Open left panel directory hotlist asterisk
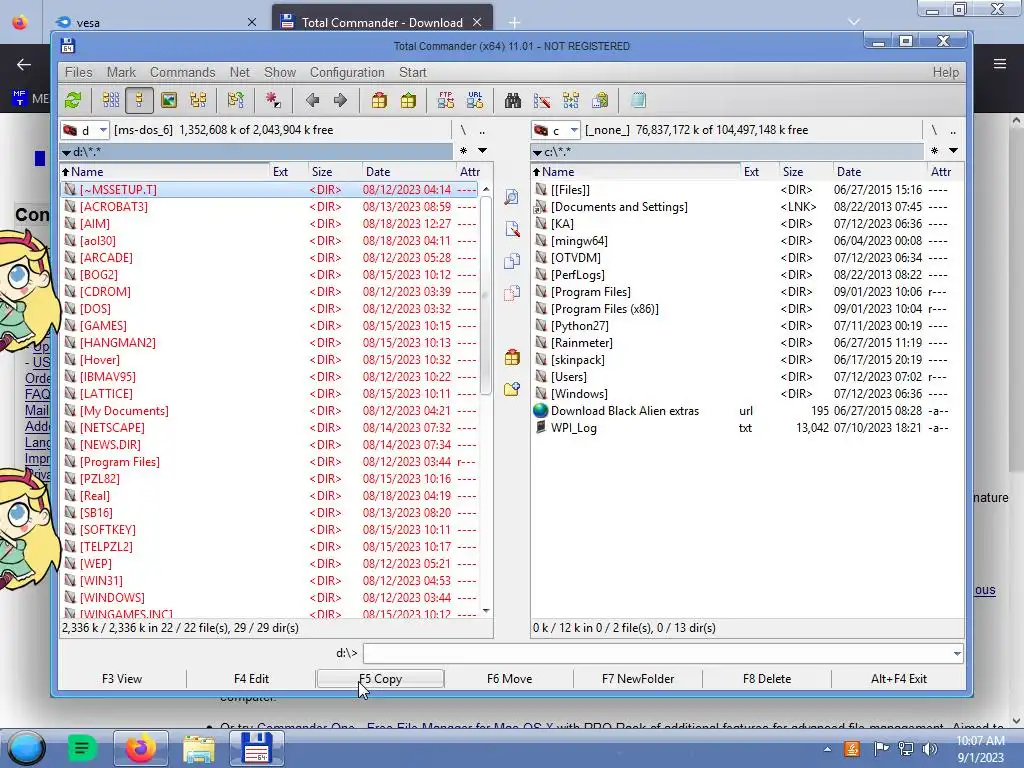 coord(463,151)
